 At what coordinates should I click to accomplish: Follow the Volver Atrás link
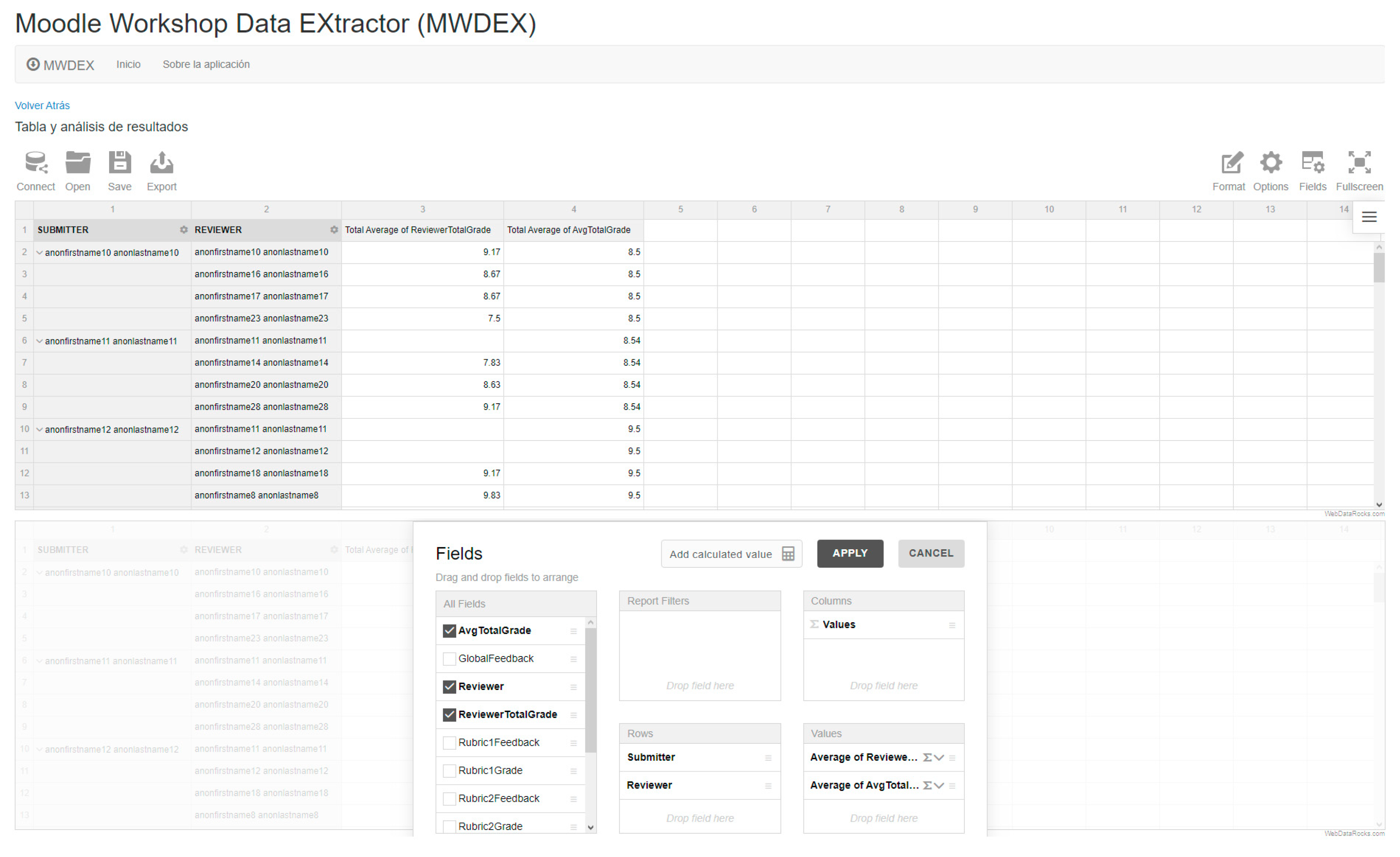[42, 106]
